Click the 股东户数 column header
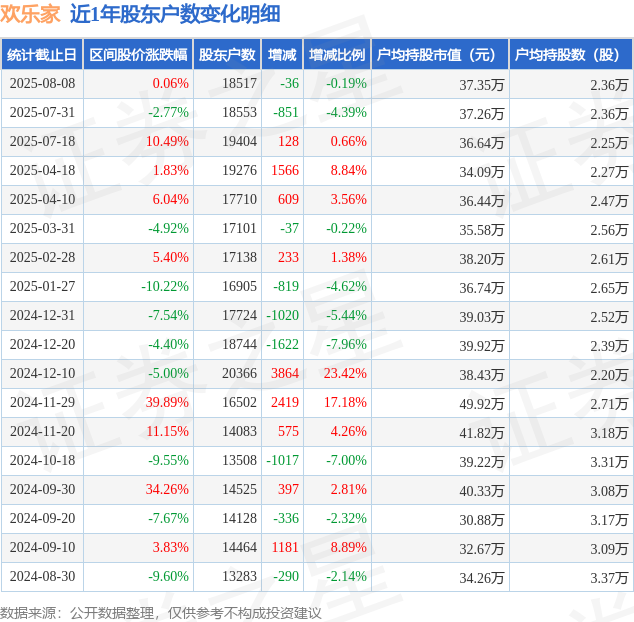This screenshot has height=622, width=634. pyautogui.click(x=227, y=55)
